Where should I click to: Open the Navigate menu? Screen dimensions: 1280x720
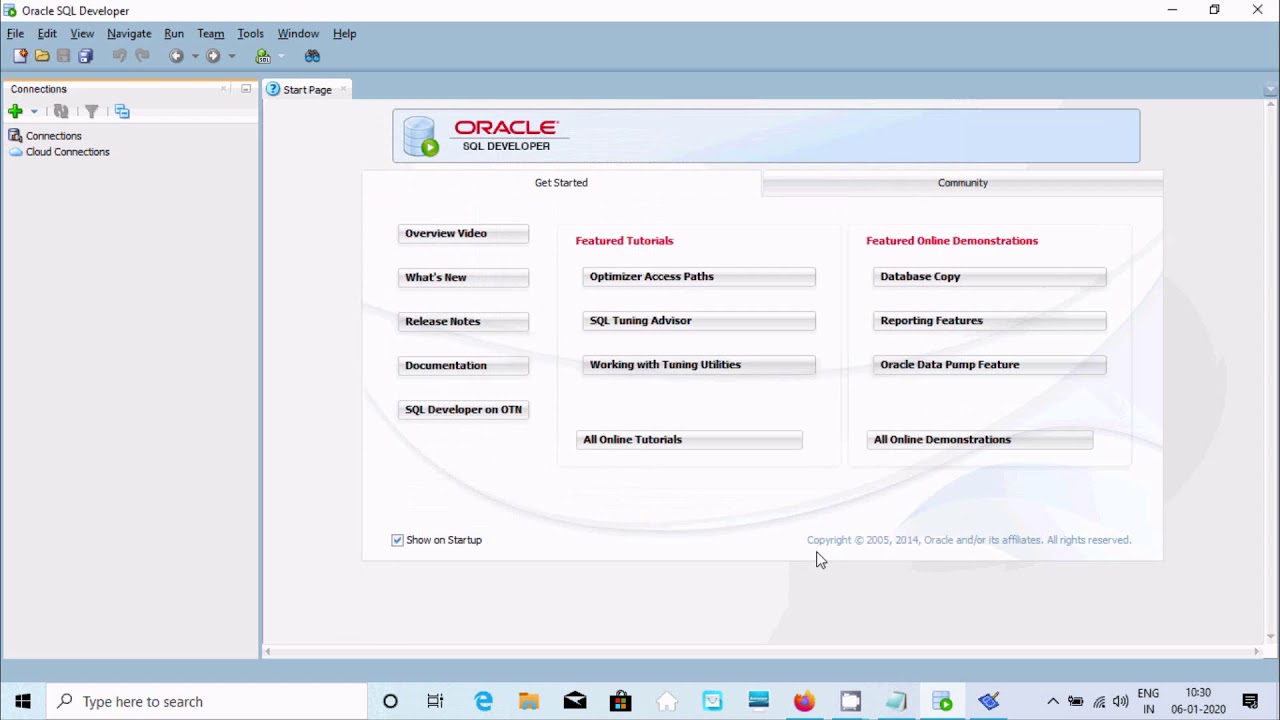[129, 33]
